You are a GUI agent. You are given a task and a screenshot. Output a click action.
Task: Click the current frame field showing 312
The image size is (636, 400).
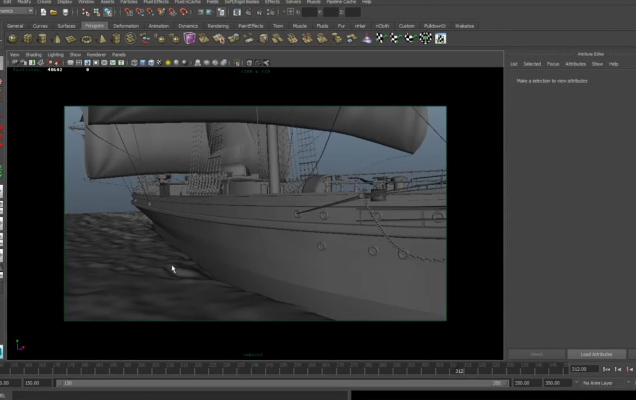click(x=583, y=369)
